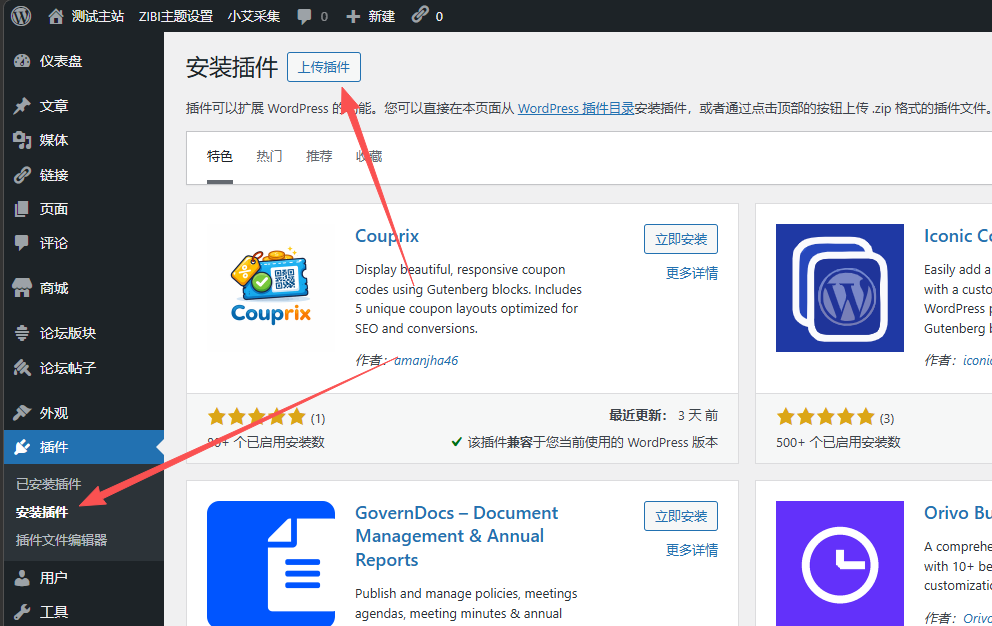992x626 pixels.
Task: Install GovernDocs plugin with 立即安装
Action: point(681,516)
